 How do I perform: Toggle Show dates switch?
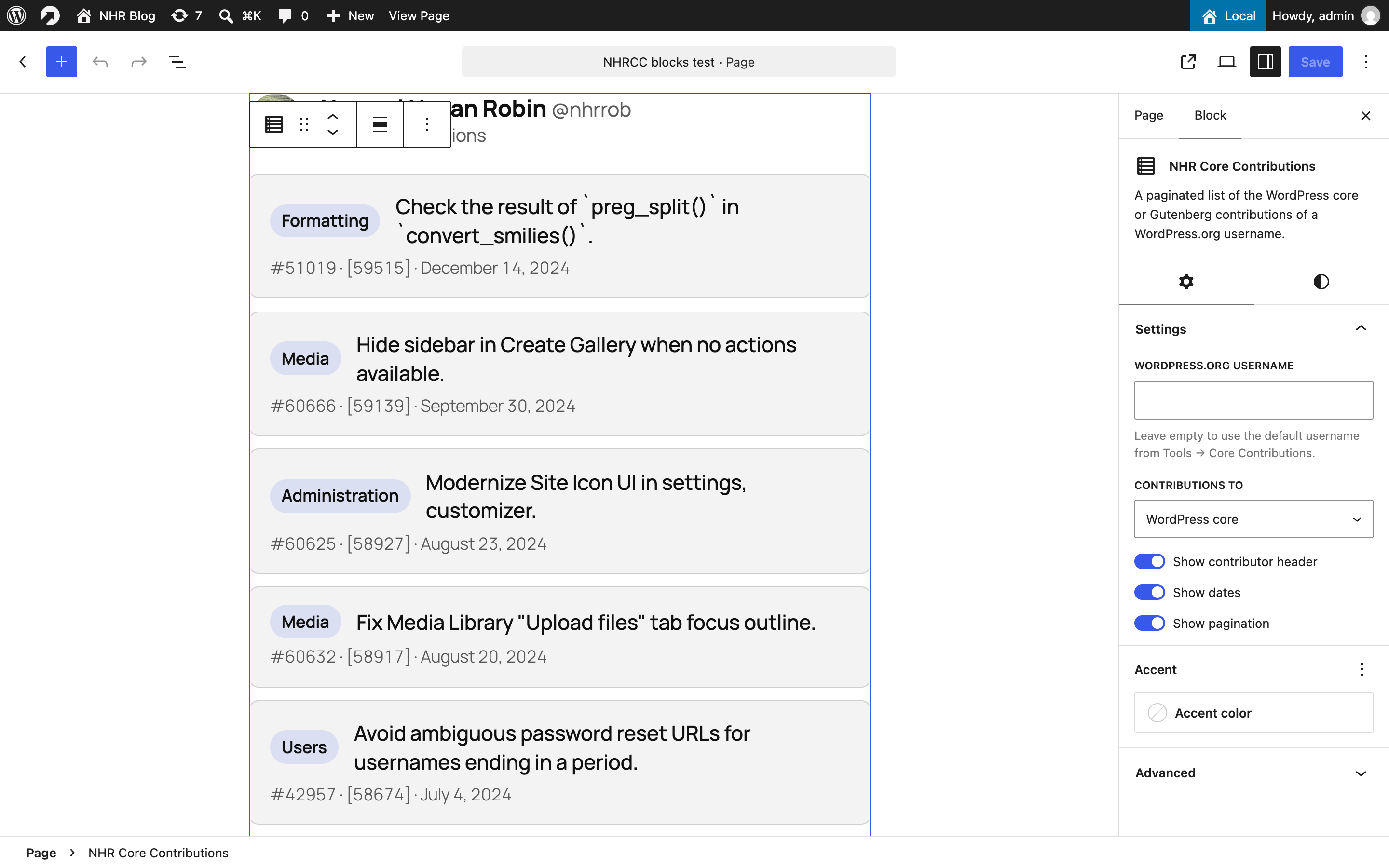(x=1149, y=592)
